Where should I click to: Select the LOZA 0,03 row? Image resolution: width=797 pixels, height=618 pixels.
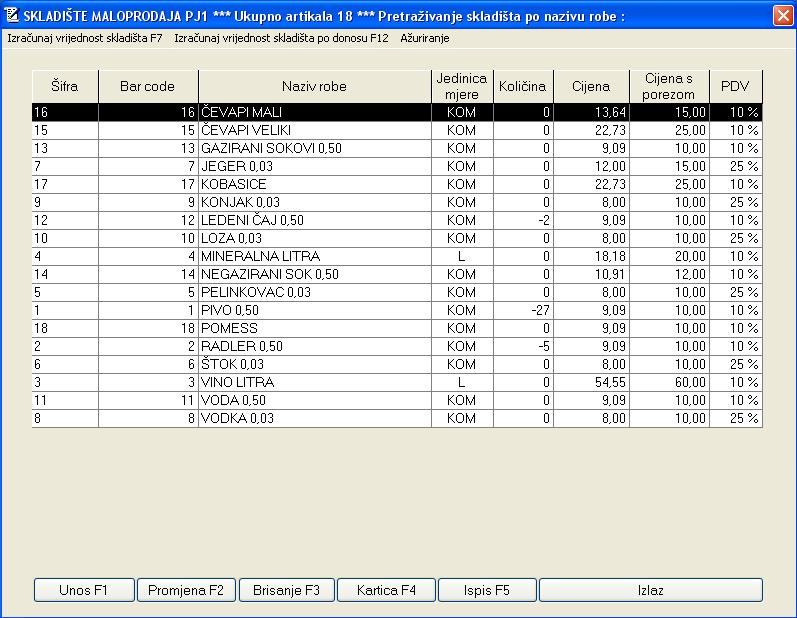click(397, 238)
